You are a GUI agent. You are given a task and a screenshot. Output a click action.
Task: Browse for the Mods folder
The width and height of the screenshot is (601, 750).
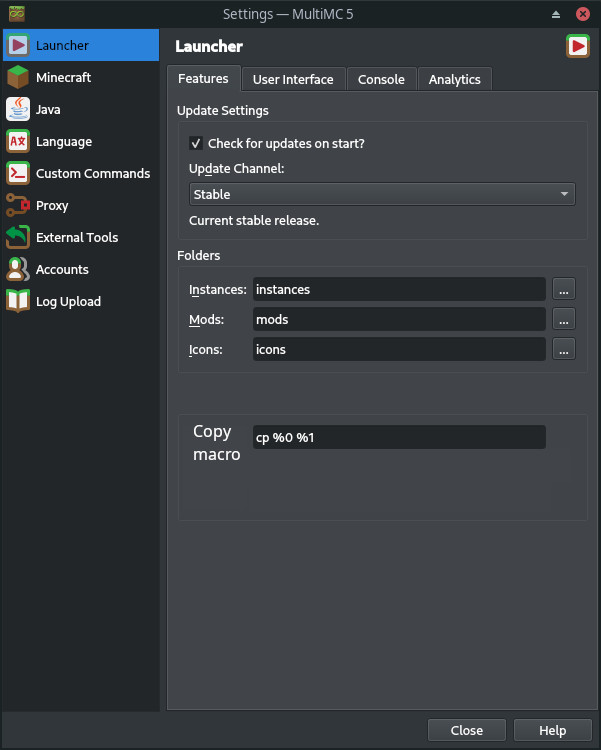(x=564, y=320)
